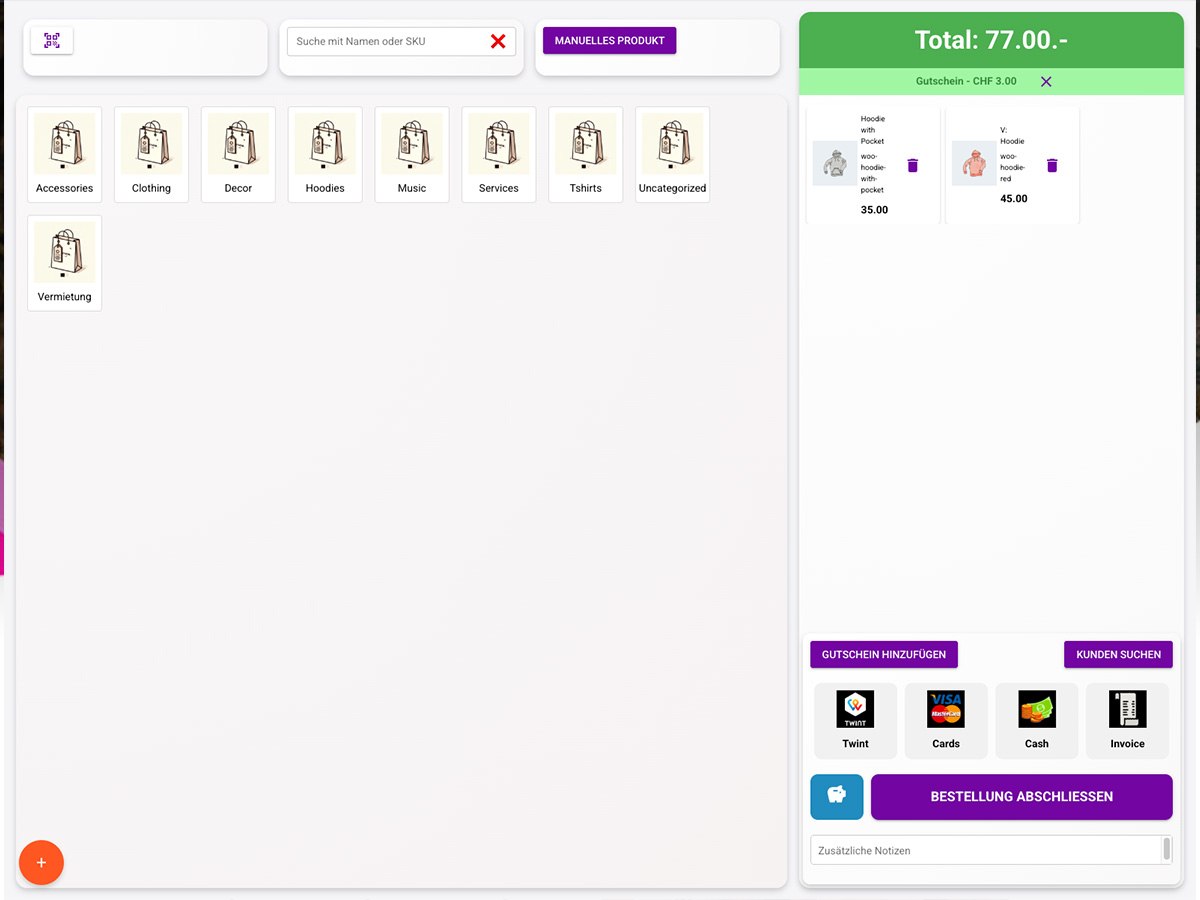Viewport: 1200px width, 900px height.
Task: Remove the Gutschein CHF 3.00 coupon
Action: tap(1046, 81)
